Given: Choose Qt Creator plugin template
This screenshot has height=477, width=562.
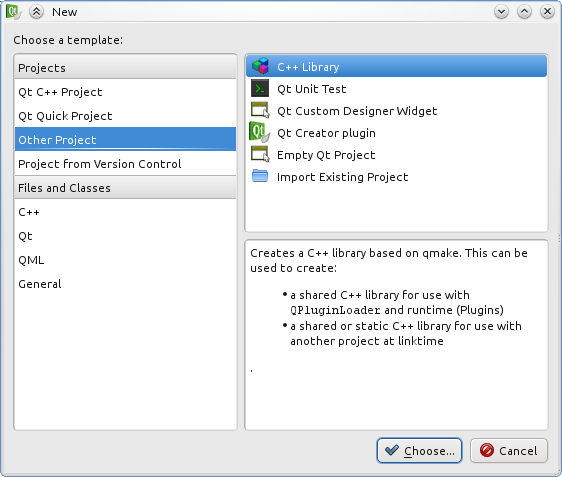Looking at the screenshot, I should click(x=396, y=133).
